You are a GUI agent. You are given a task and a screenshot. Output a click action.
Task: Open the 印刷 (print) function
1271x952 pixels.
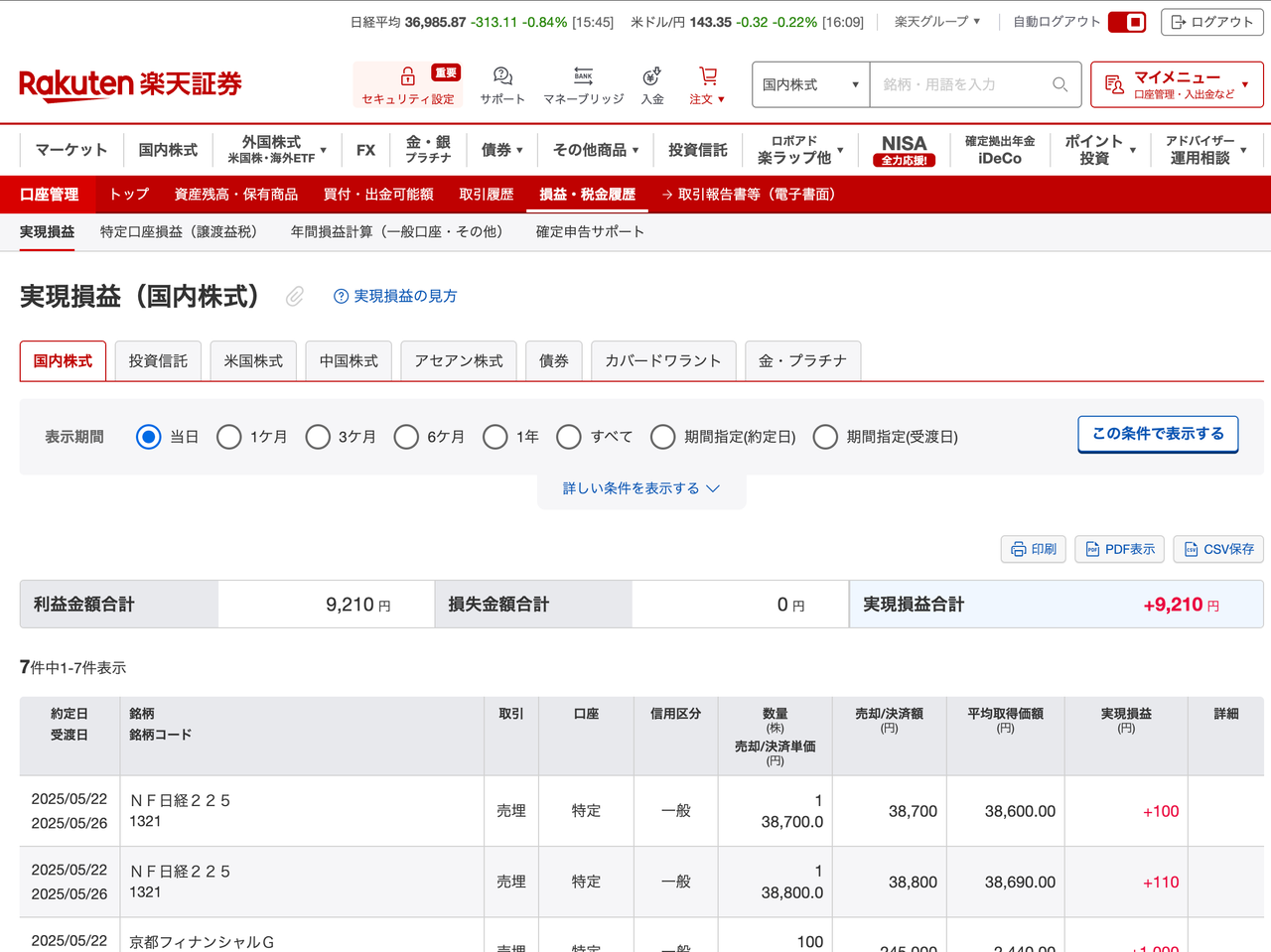(x=1033, y=549)
